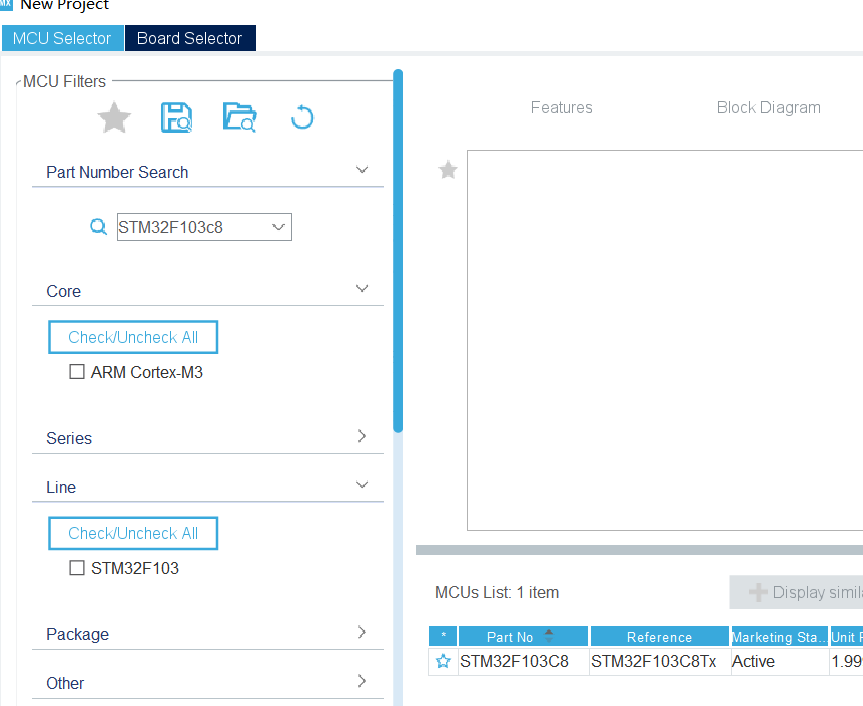Open the Block Diagram tab

pyautogui.click(x=768, y=107)
